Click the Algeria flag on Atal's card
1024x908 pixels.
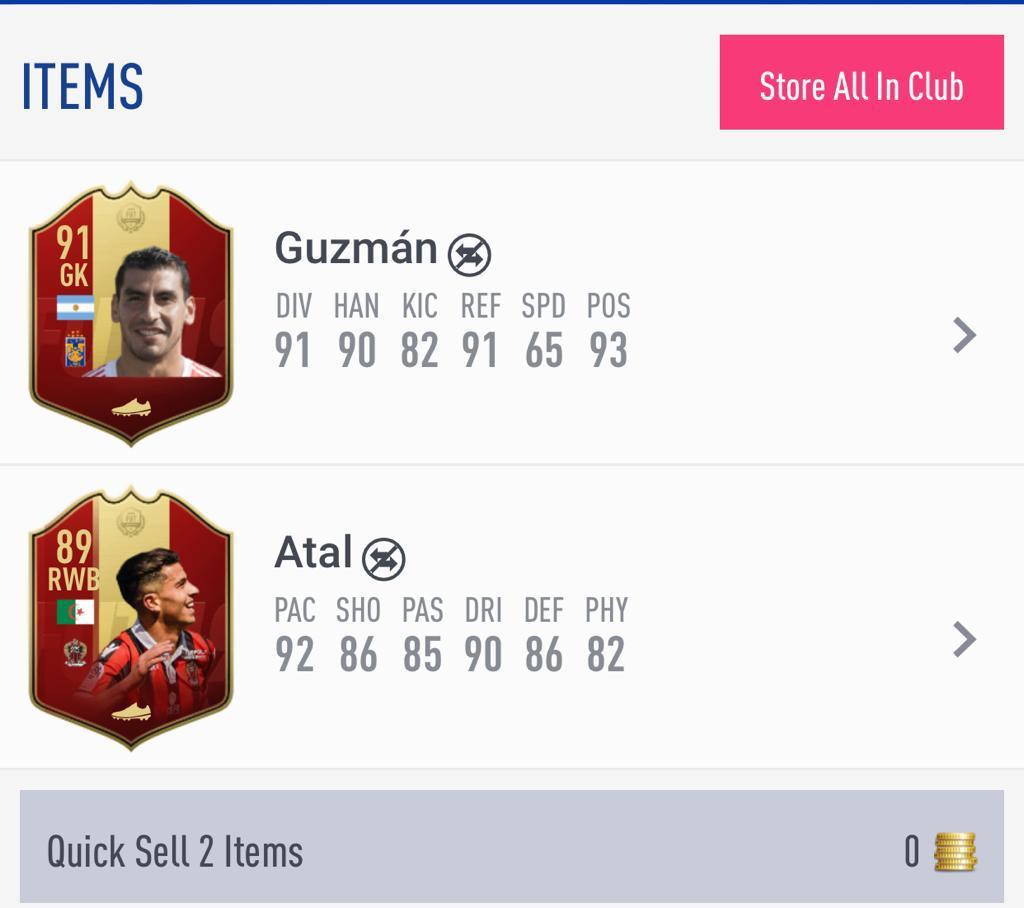[x=75, y=612]
